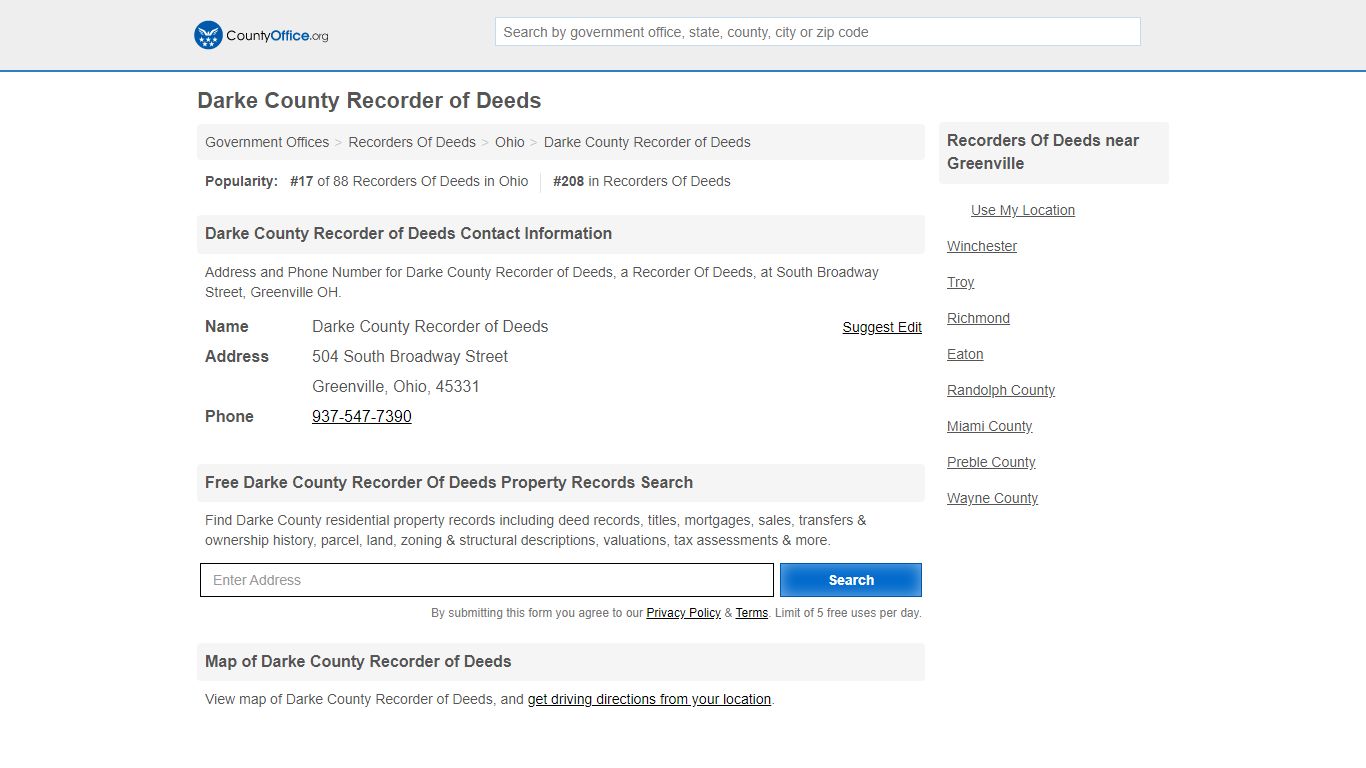This screenshot has width=1366, height=768.
Task: Open the Miami County link
Action: (989, 426)
